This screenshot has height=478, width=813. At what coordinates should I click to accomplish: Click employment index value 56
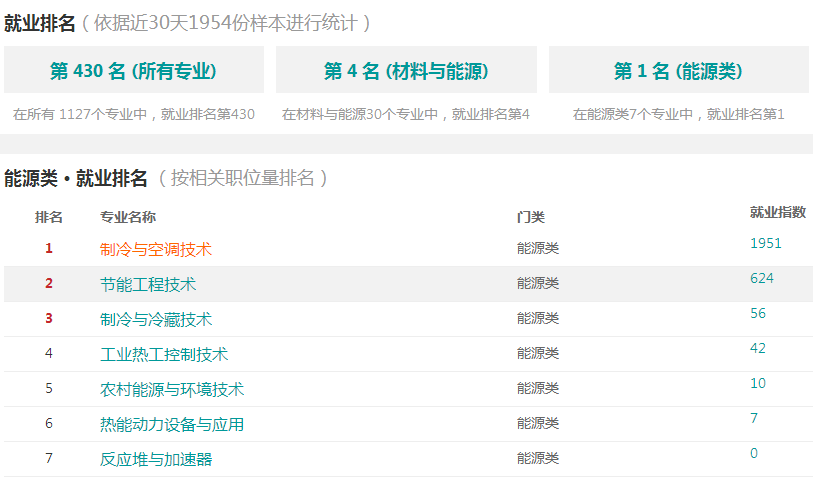tap(758, 313)
